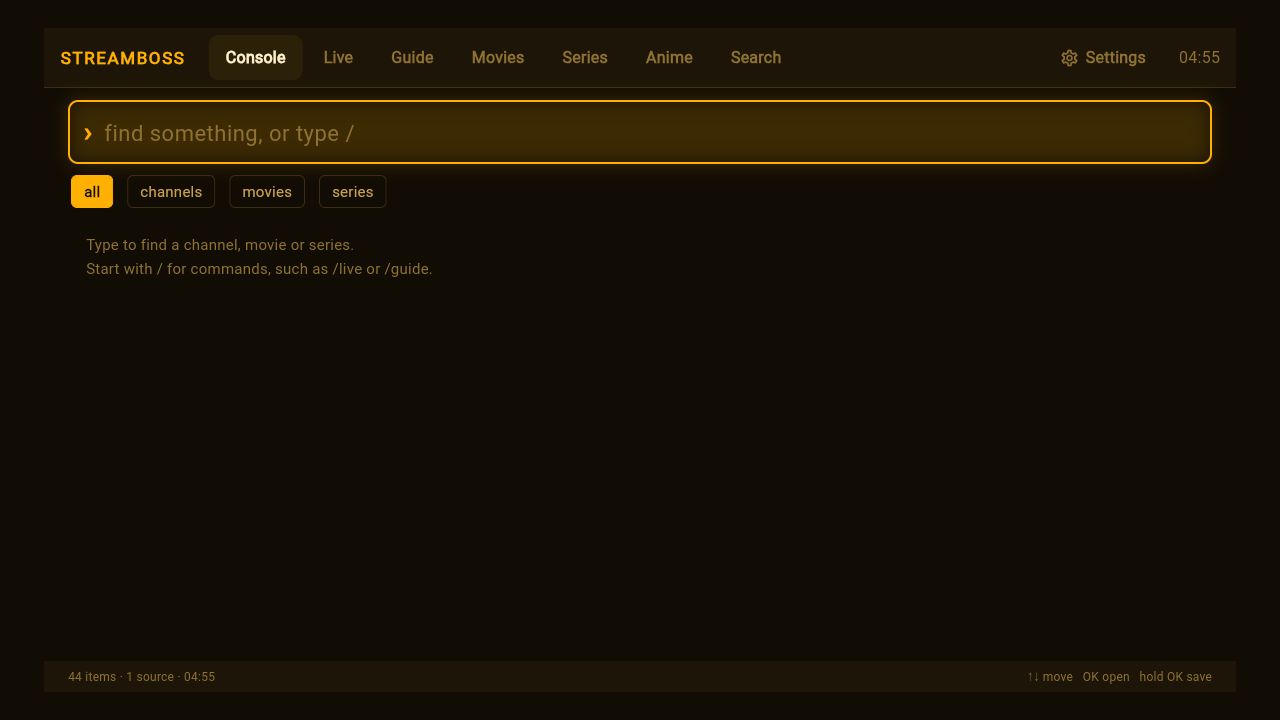Open the Console tab
Viewport: 1280px width, 720px height.
(x=255, y=58)
